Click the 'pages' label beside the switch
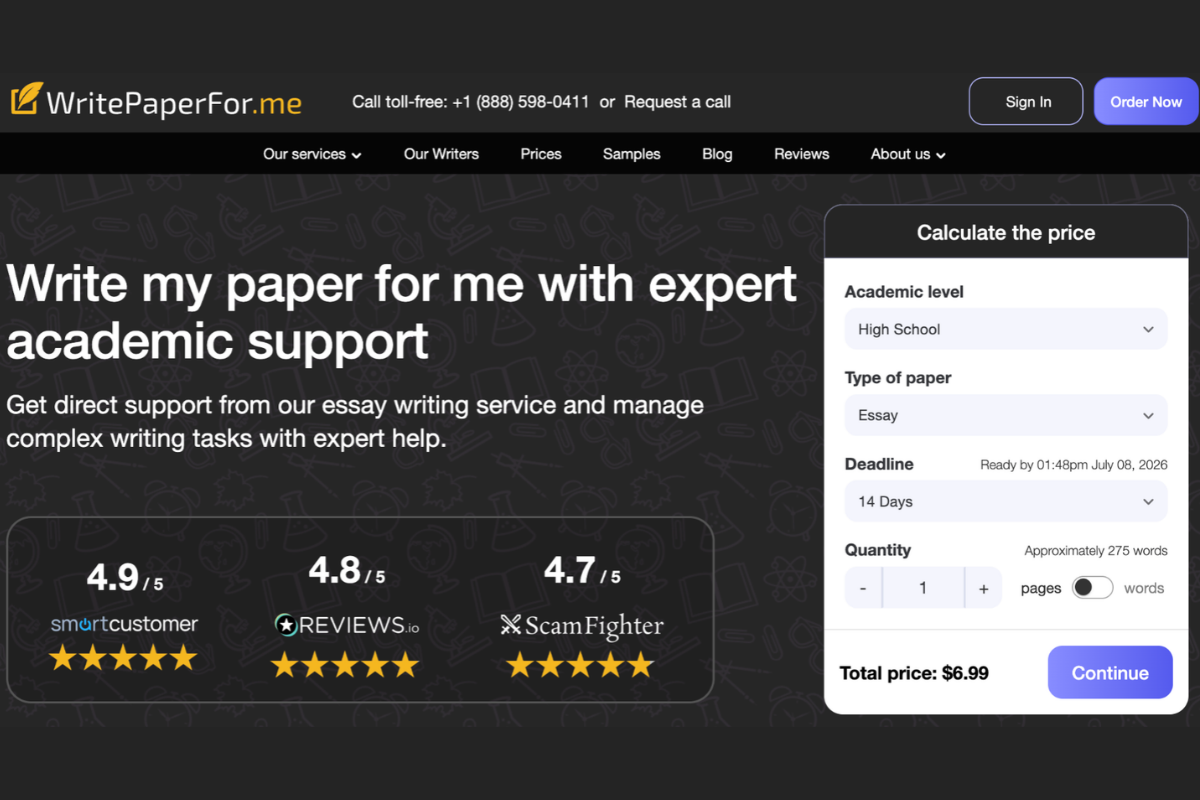This screenshot has height=800, width=1200. [1041, 588]
